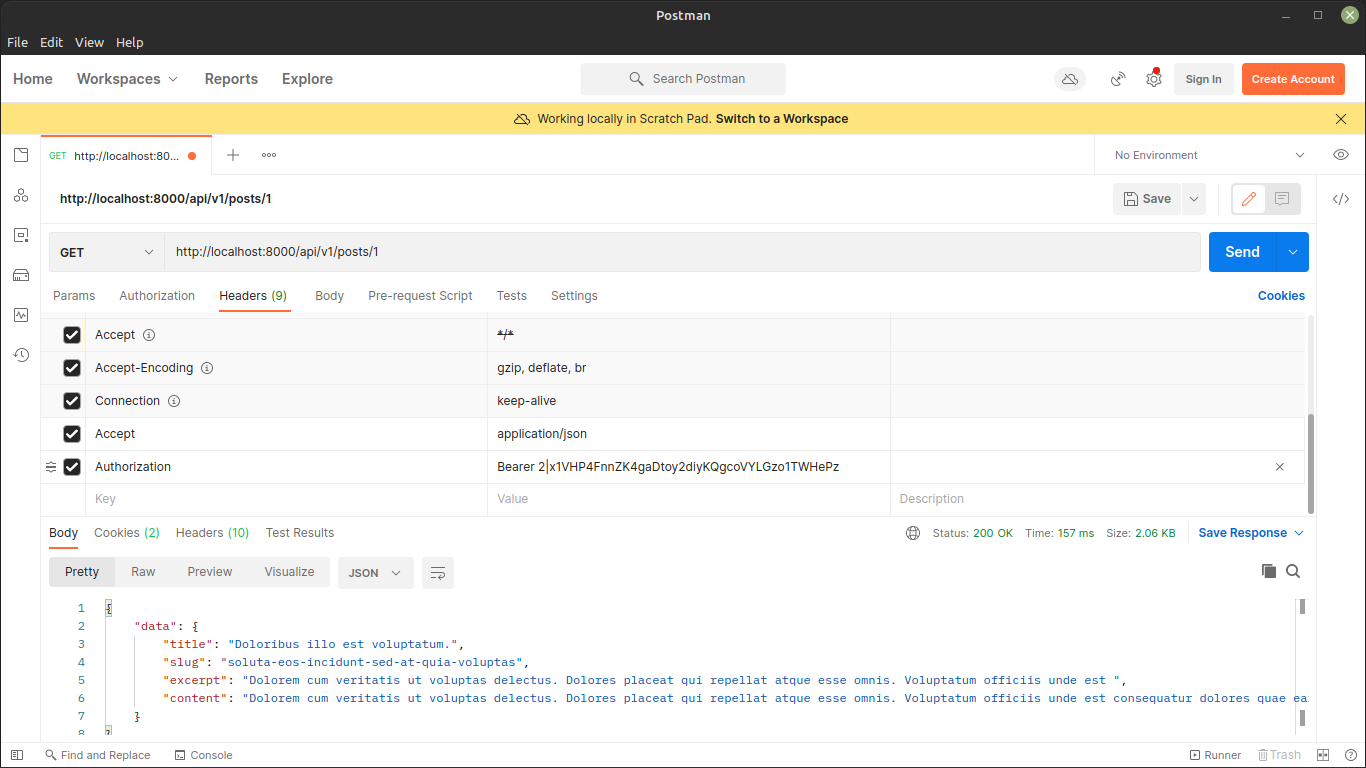
Task: Open the Workspaces dropdown
Action: (127, 79)
